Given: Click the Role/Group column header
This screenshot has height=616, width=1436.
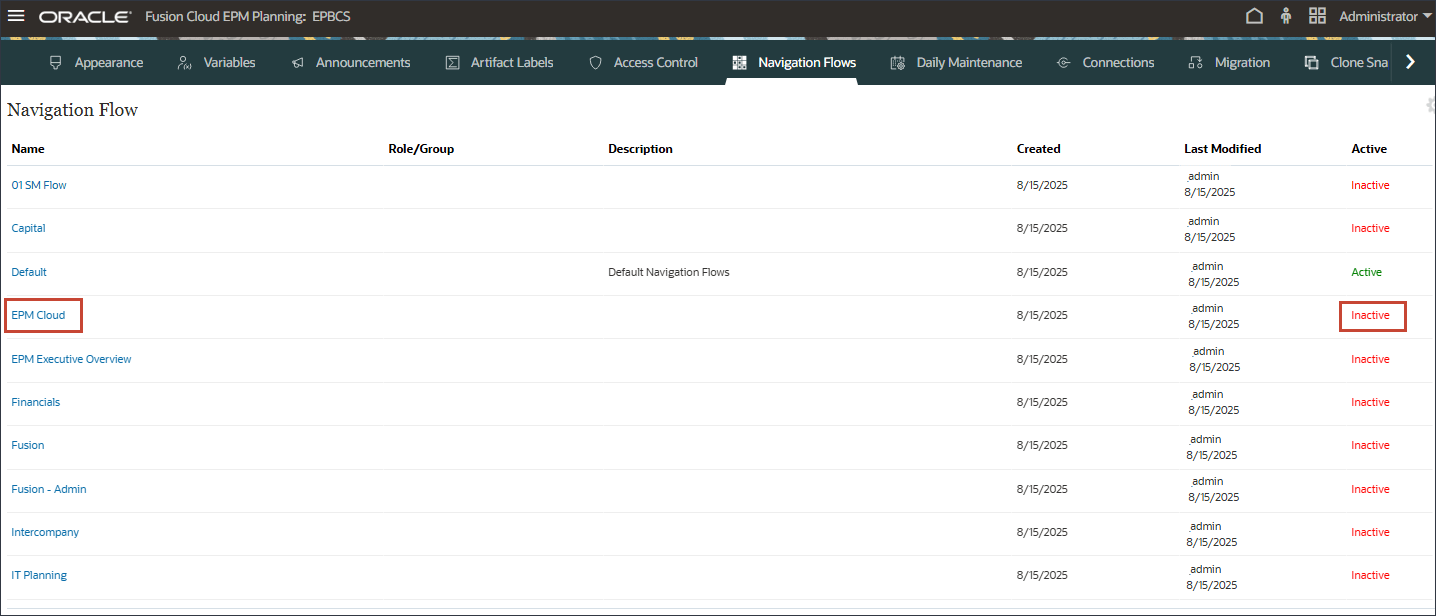Looking at the screenshot, I should [x=421, y=149].
